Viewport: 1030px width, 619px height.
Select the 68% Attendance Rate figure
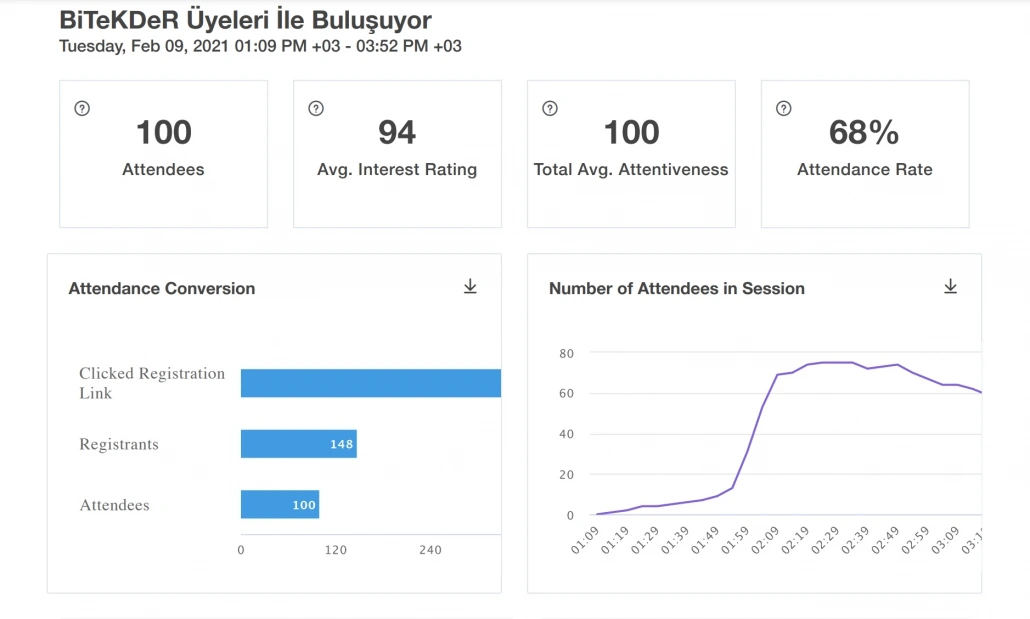click(x=864, y=132)
